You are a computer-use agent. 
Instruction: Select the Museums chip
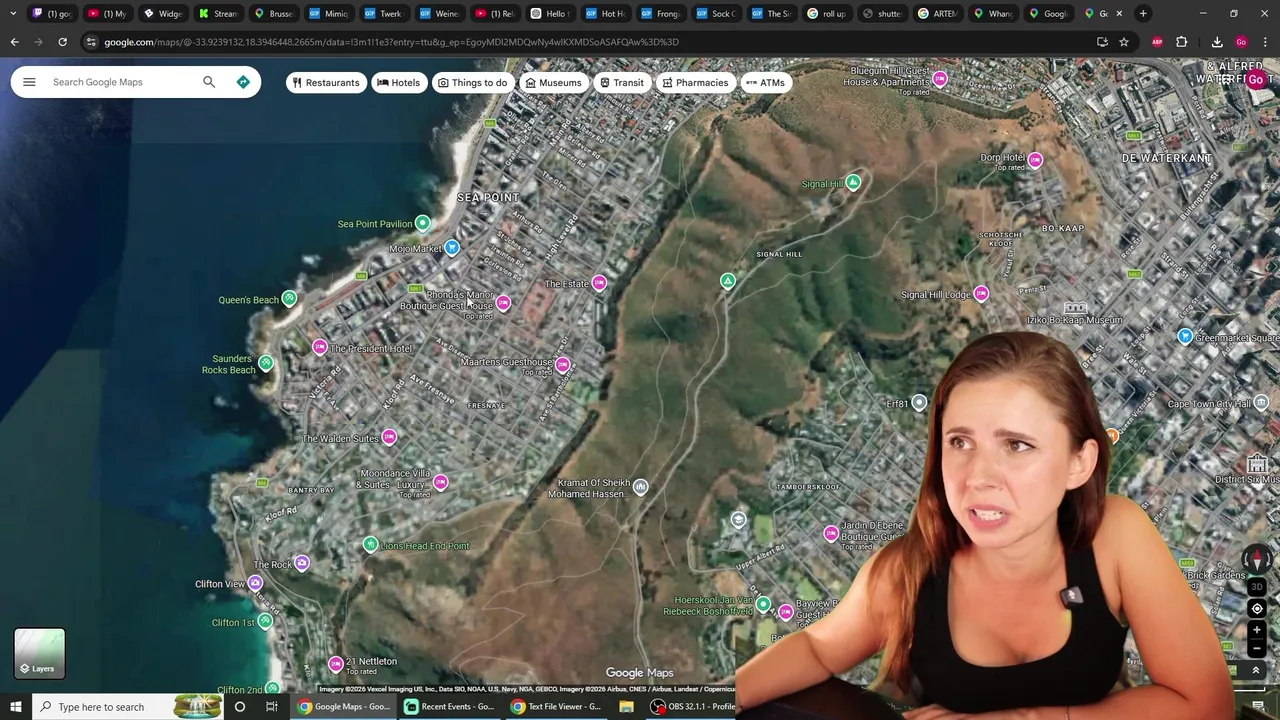553,83
